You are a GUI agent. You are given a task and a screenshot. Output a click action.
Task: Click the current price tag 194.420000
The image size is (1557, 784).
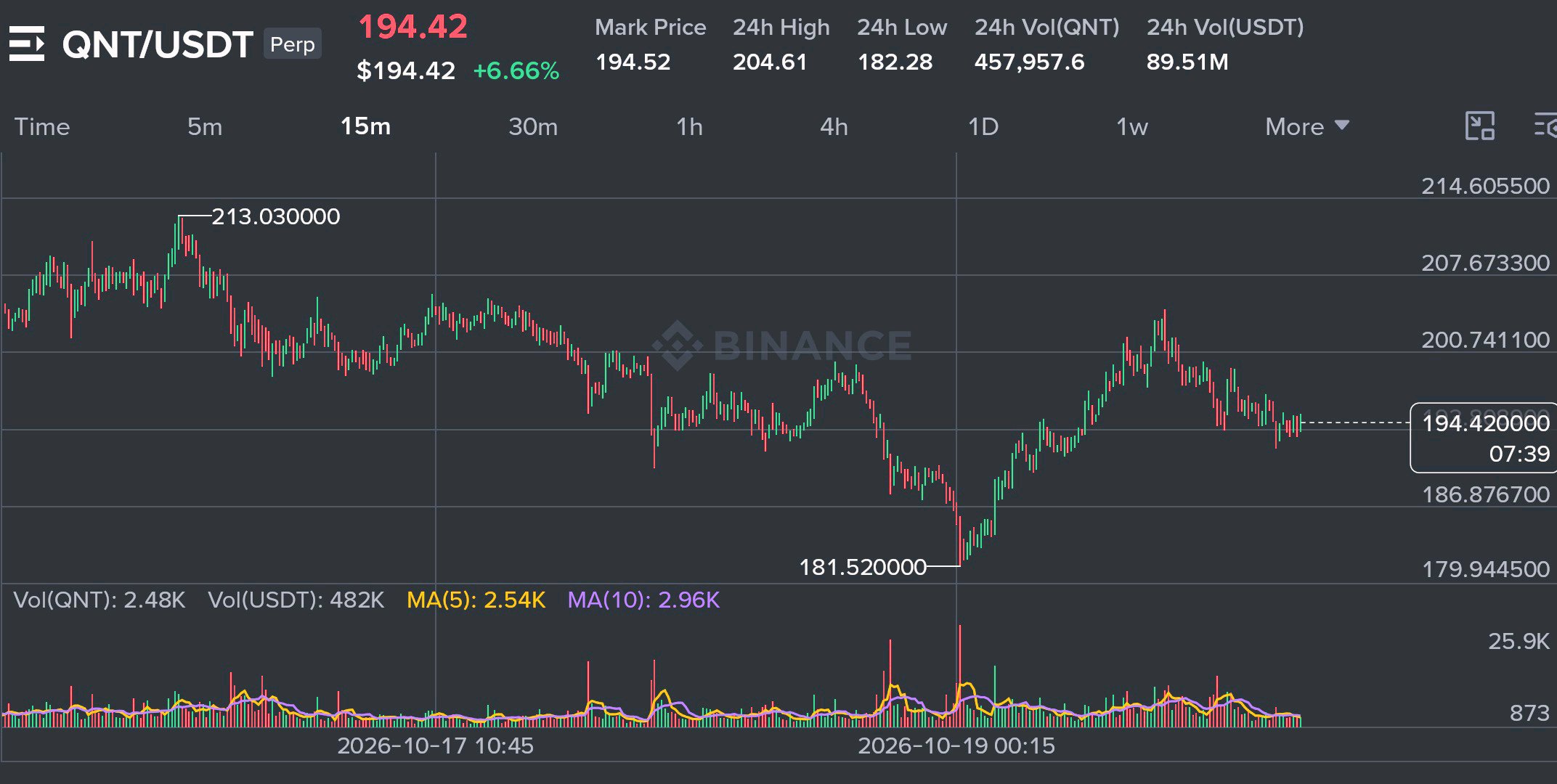pos(1486,423)
